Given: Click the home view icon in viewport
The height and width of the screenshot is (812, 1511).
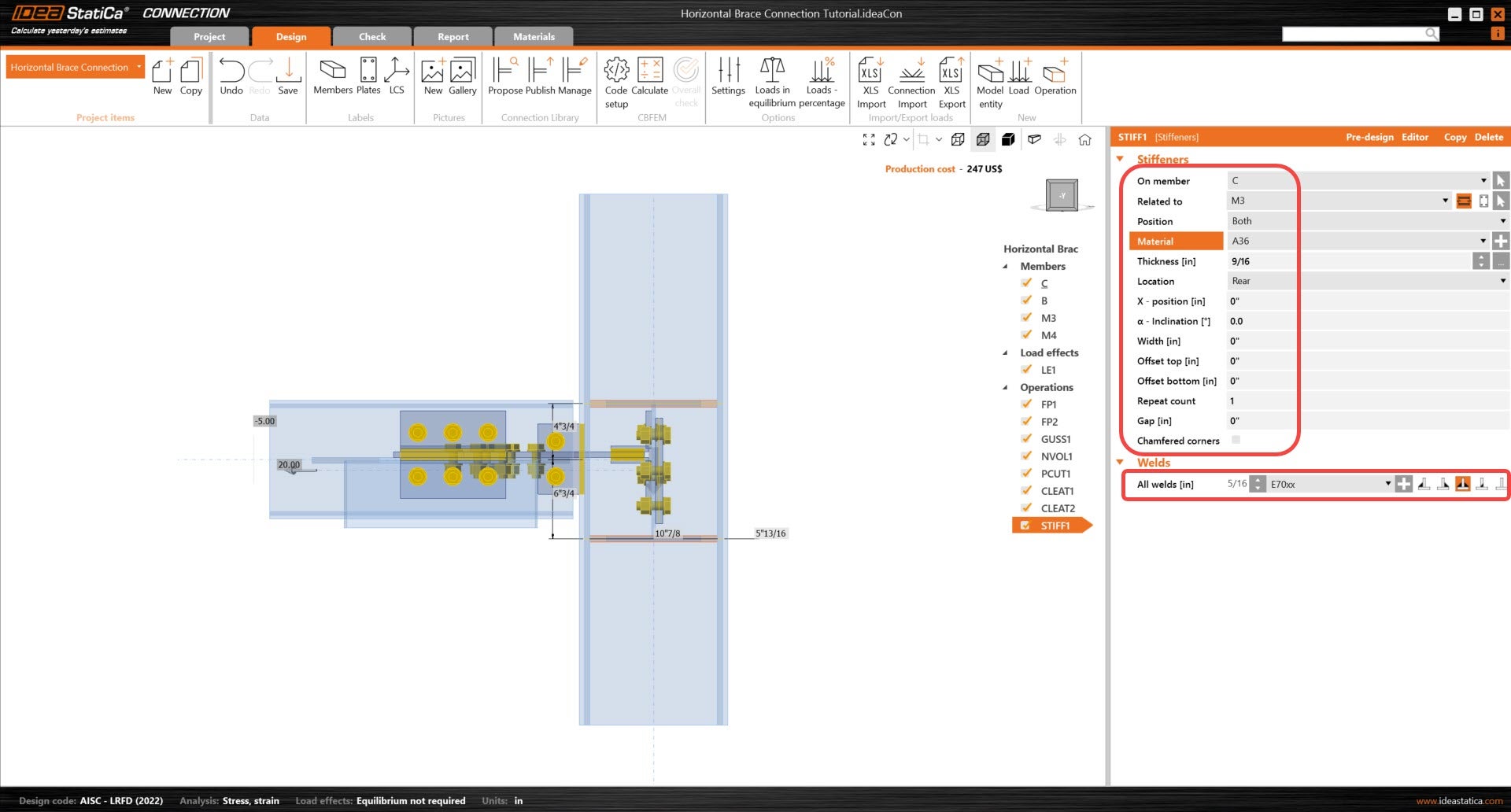Looking at the screenshot, I should click(1084, 140).
